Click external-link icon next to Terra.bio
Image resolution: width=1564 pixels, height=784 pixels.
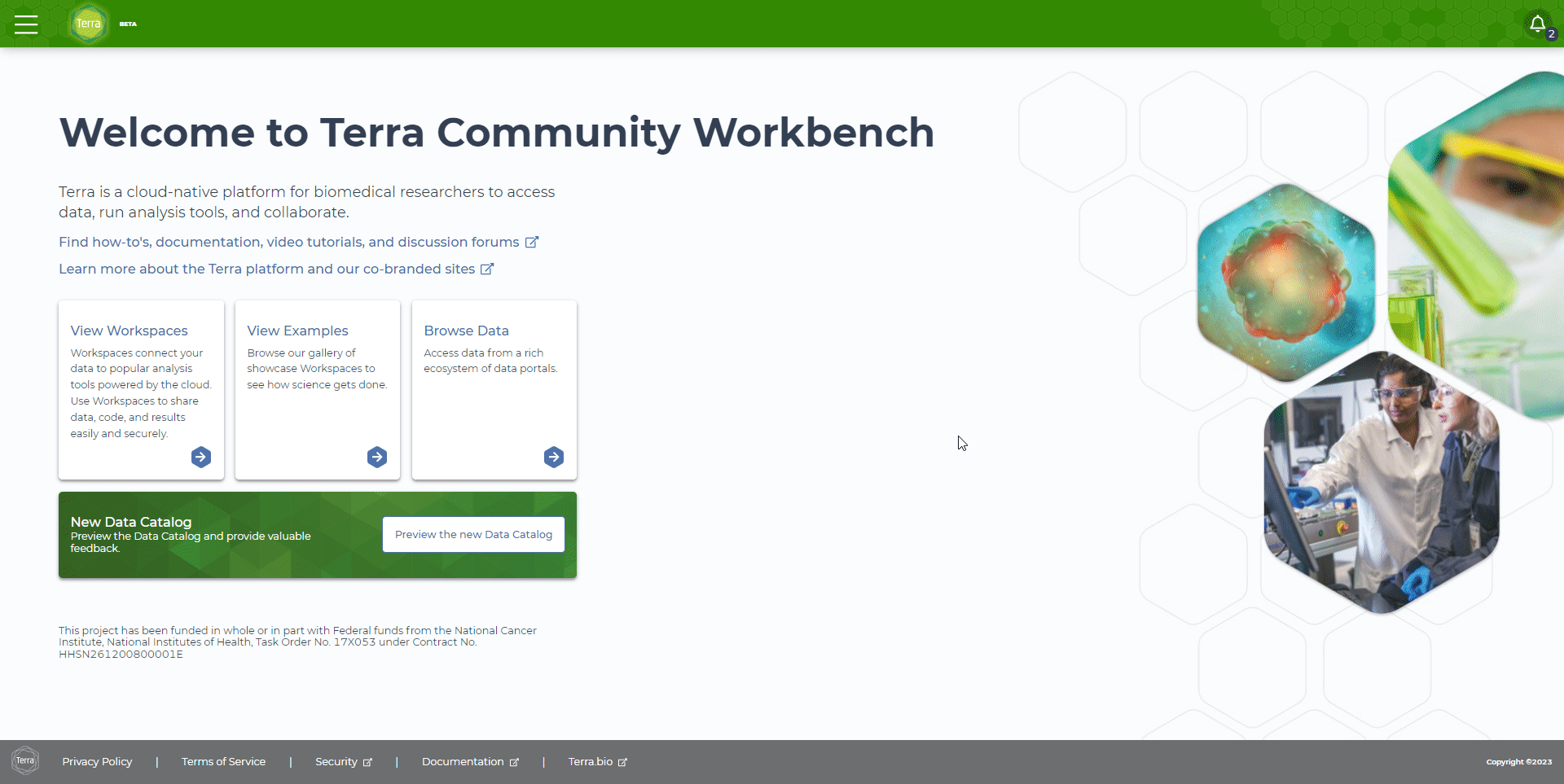pos(622,762)
